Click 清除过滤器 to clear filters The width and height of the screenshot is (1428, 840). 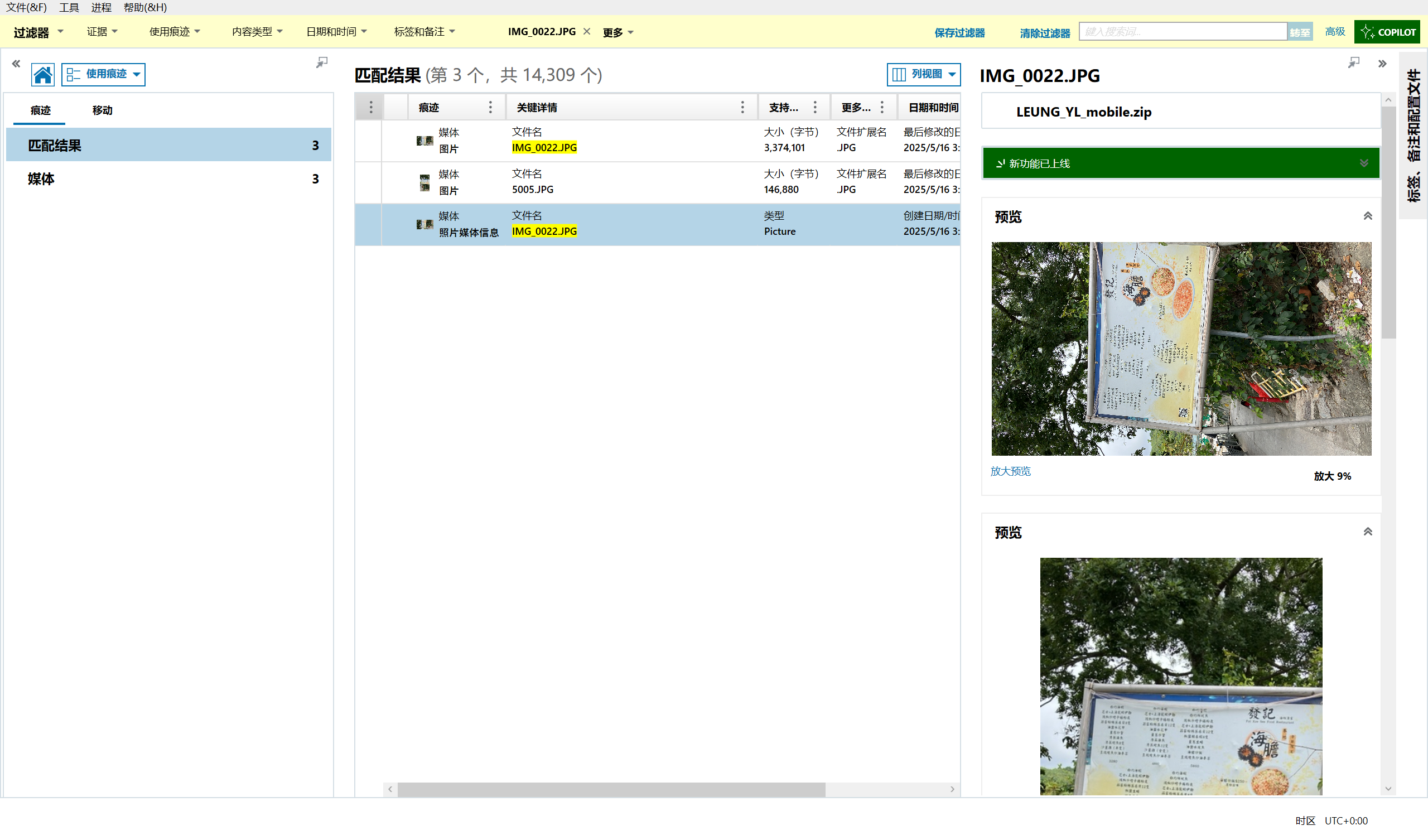pyautogui.click(x=1044, y=33)
